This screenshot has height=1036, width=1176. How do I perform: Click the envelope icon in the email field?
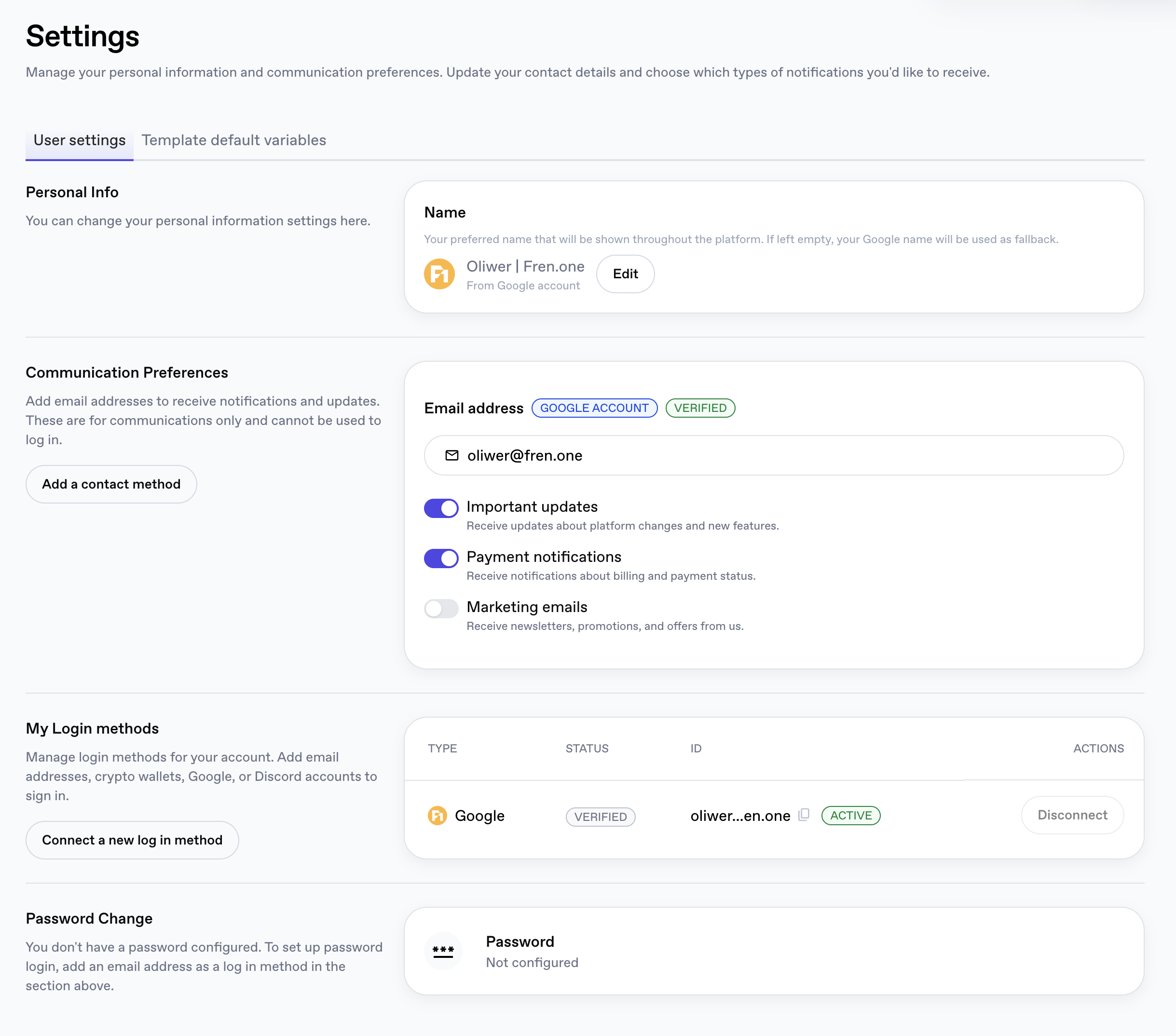tap(451, 456)
